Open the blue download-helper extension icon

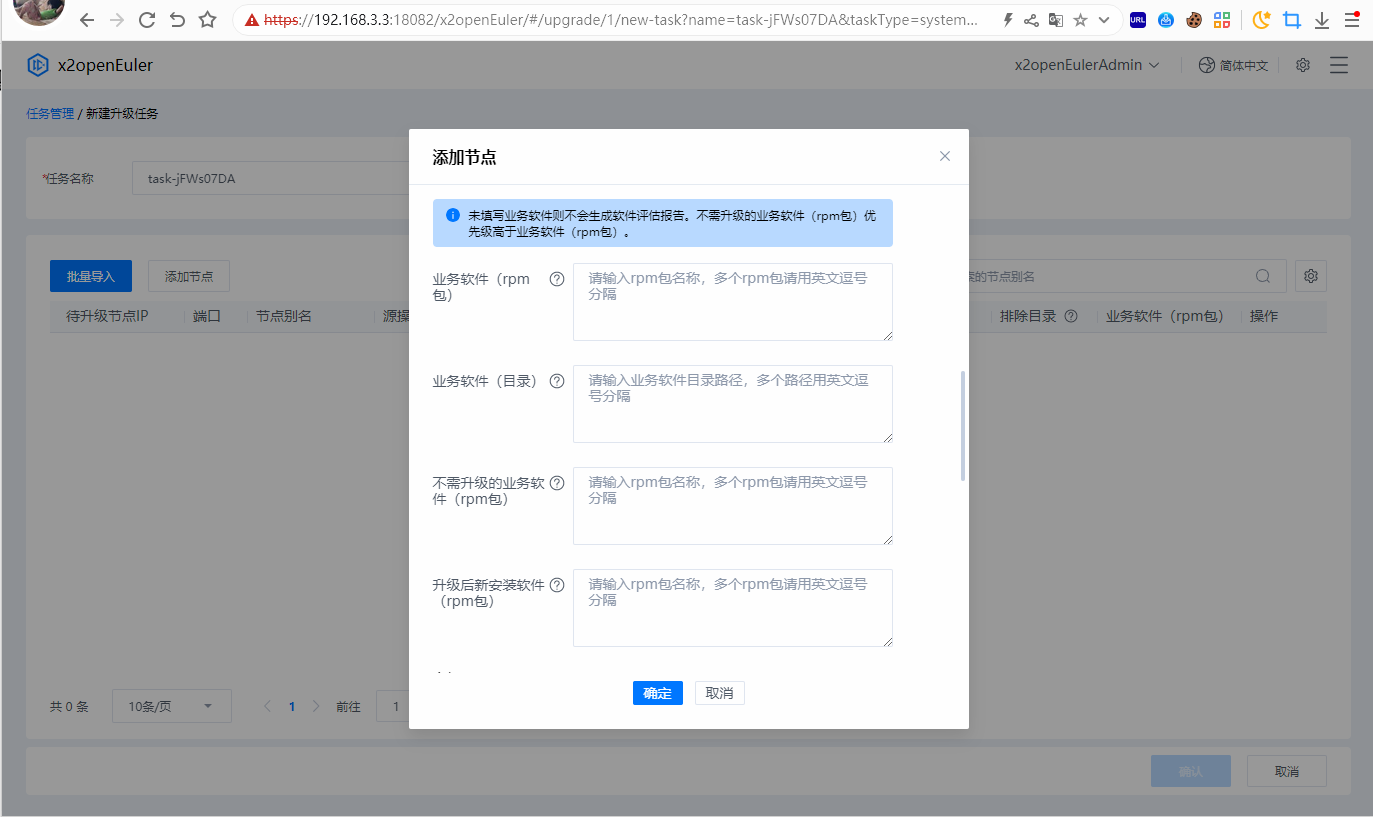(1166, 20)
